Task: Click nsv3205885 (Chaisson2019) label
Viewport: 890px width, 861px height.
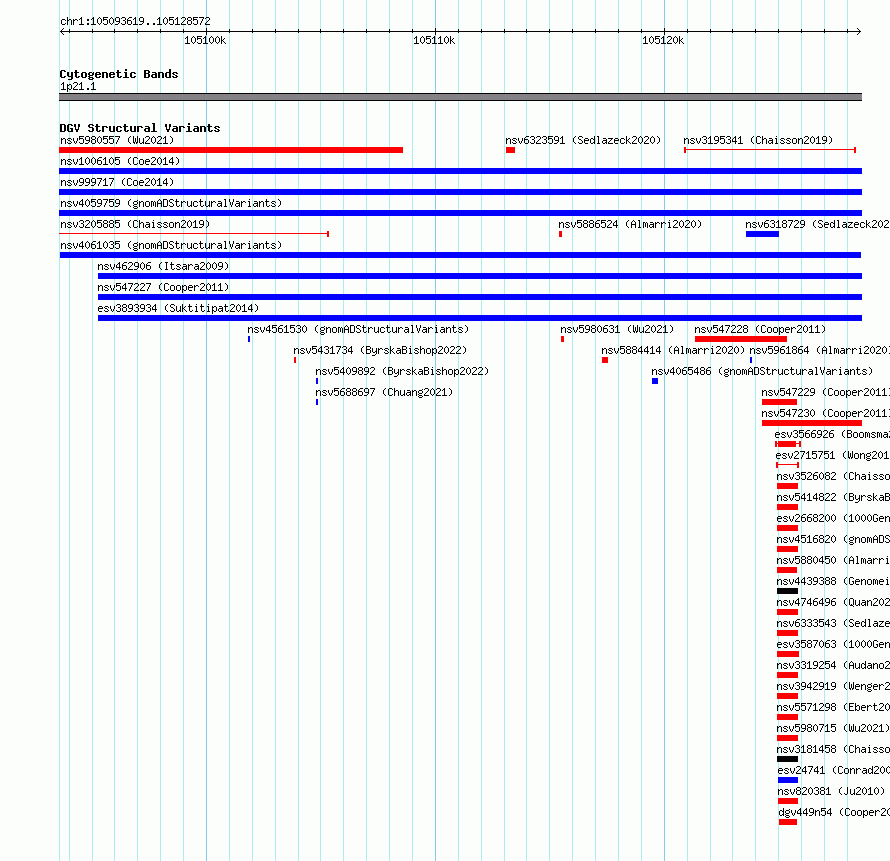Action: pyautogui.click(x=135, y=224)
